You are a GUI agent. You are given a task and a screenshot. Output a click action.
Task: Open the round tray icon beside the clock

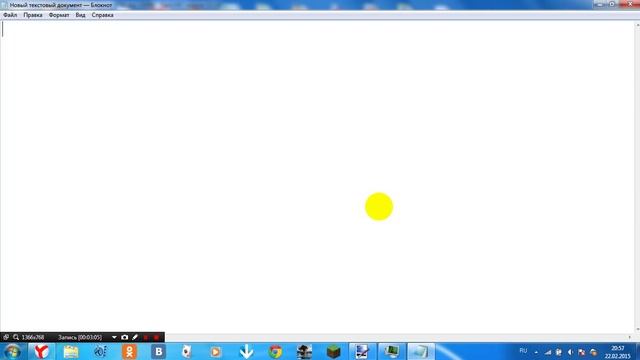click(593, 352)
